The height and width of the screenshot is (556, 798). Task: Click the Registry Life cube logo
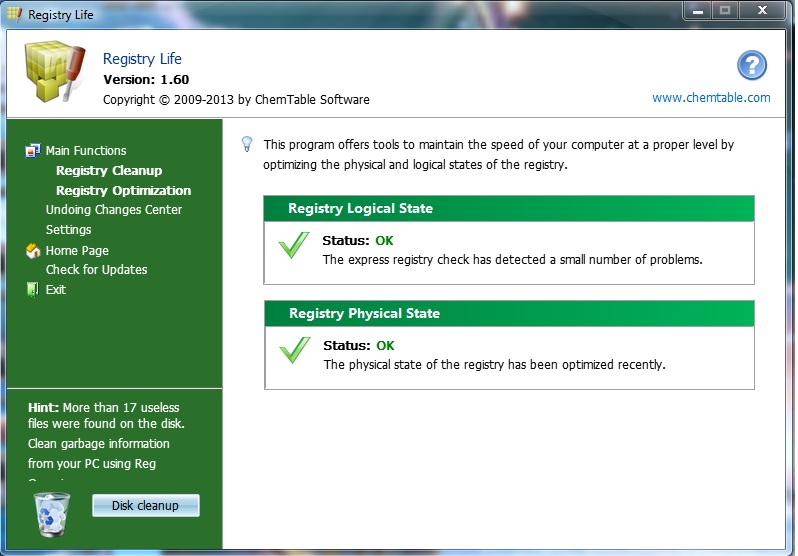(54, 72)
